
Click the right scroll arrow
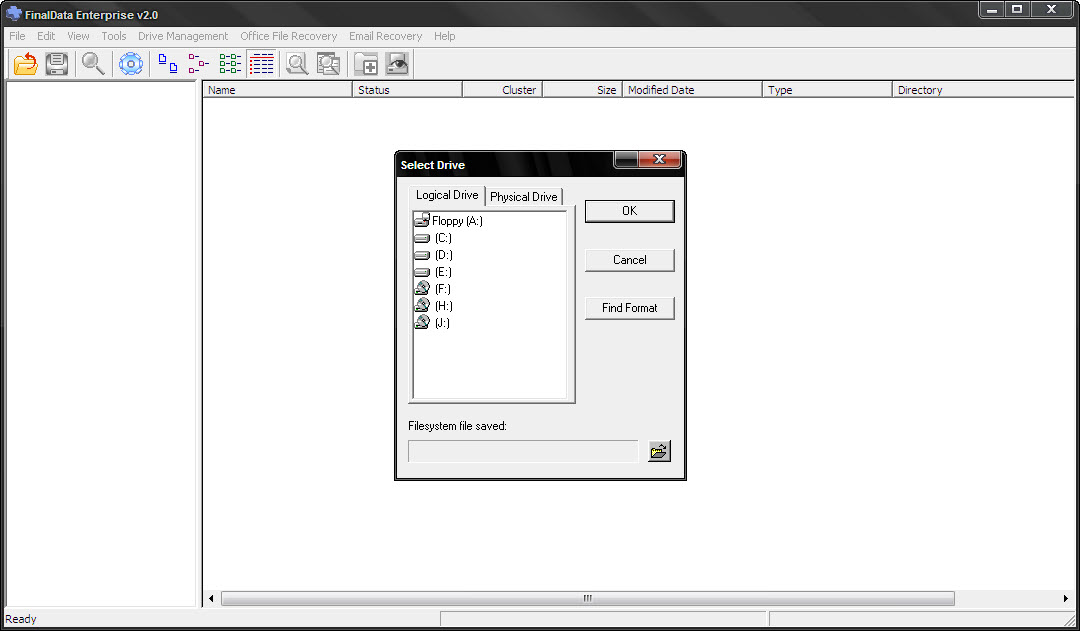[x=1066, y=599]
